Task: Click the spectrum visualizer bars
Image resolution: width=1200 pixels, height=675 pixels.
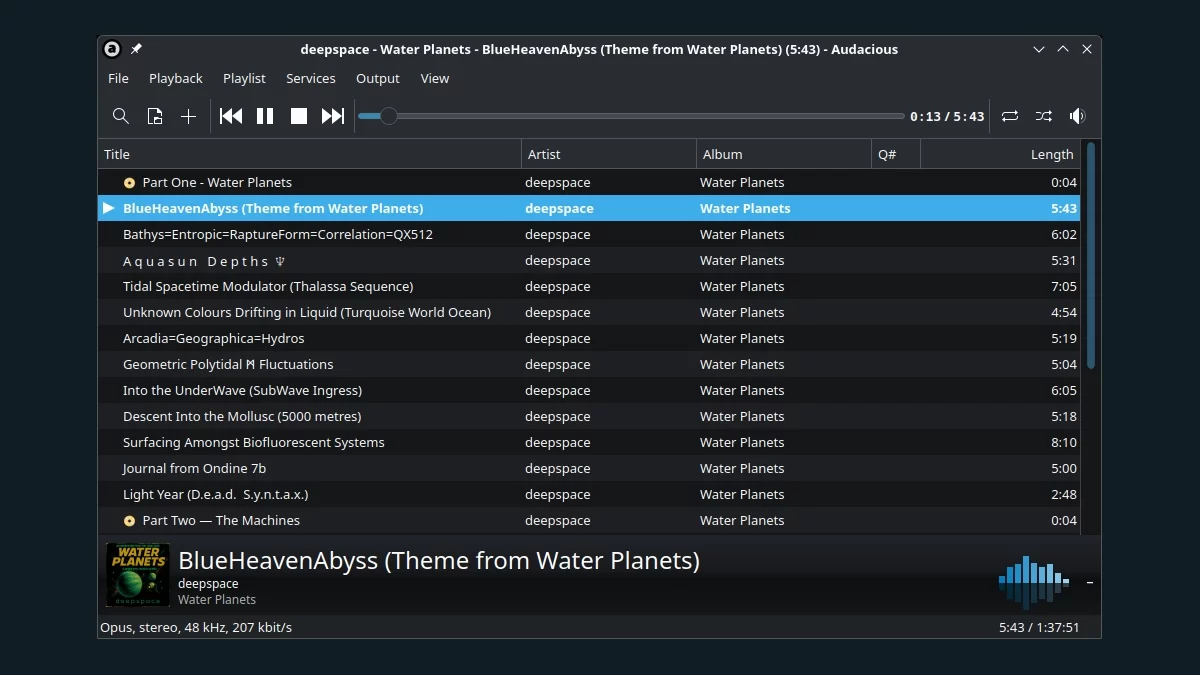Action: [x=1034, y=581]
